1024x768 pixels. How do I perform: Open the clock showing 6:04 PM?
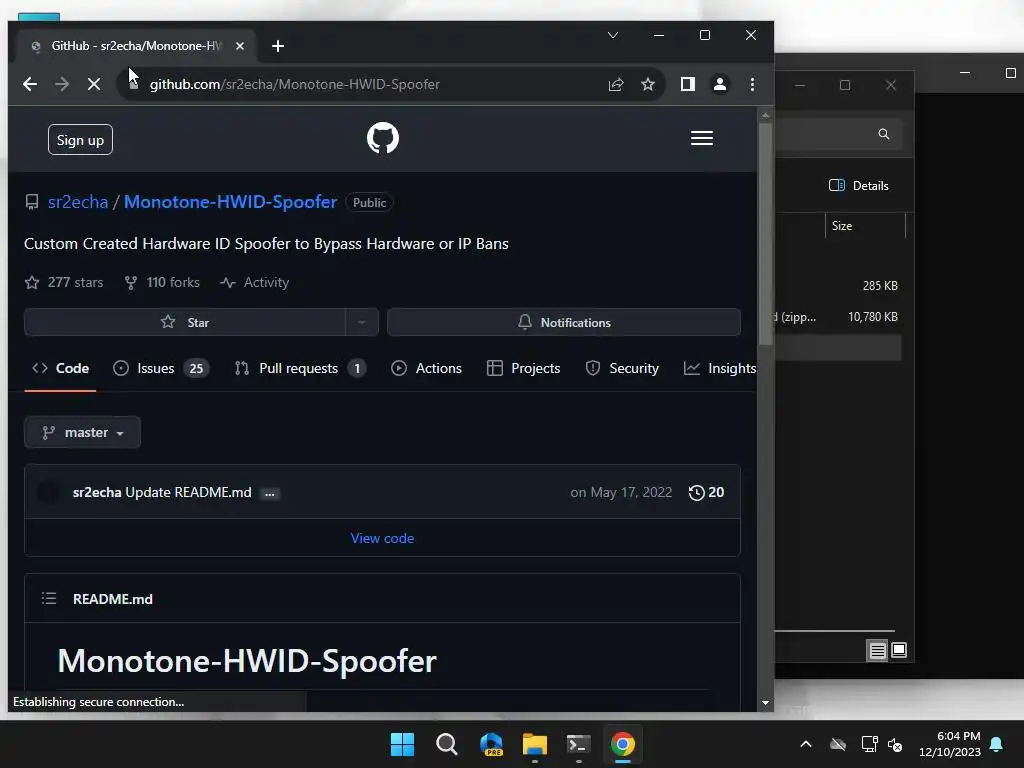click(x=950, y=744)
